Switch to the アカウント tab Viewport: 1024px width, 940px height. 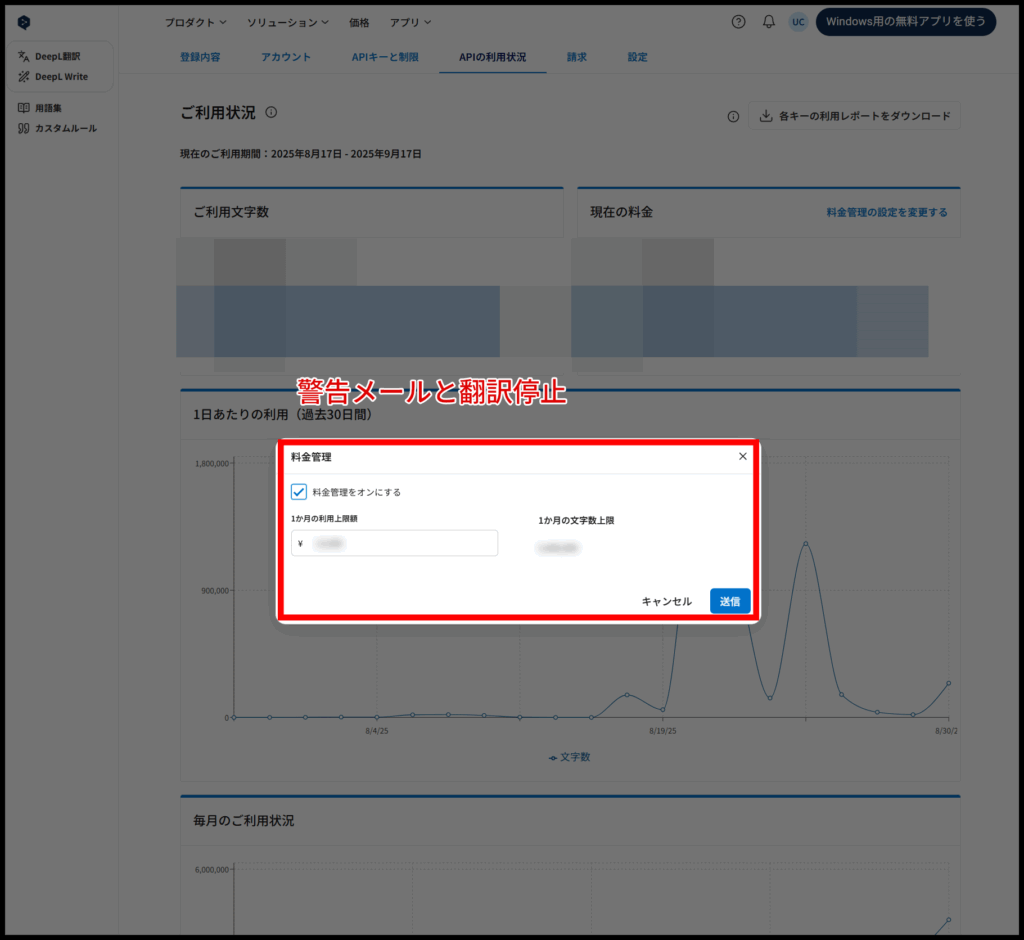click(x=286, y=57)
